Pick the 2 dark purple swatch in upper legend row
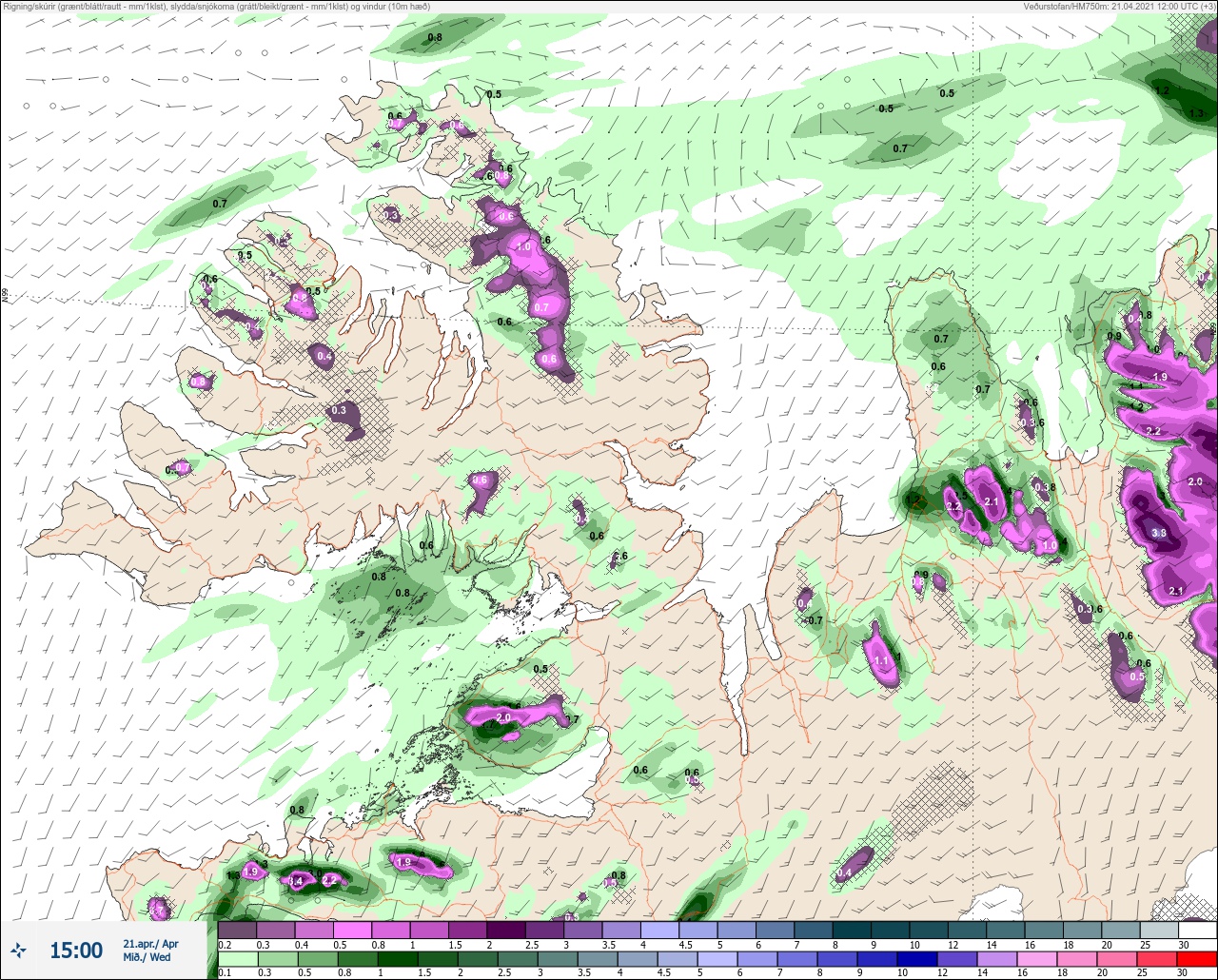This screenshot has width=1218, height=980. pyautogui.click(x=506, y=930)
